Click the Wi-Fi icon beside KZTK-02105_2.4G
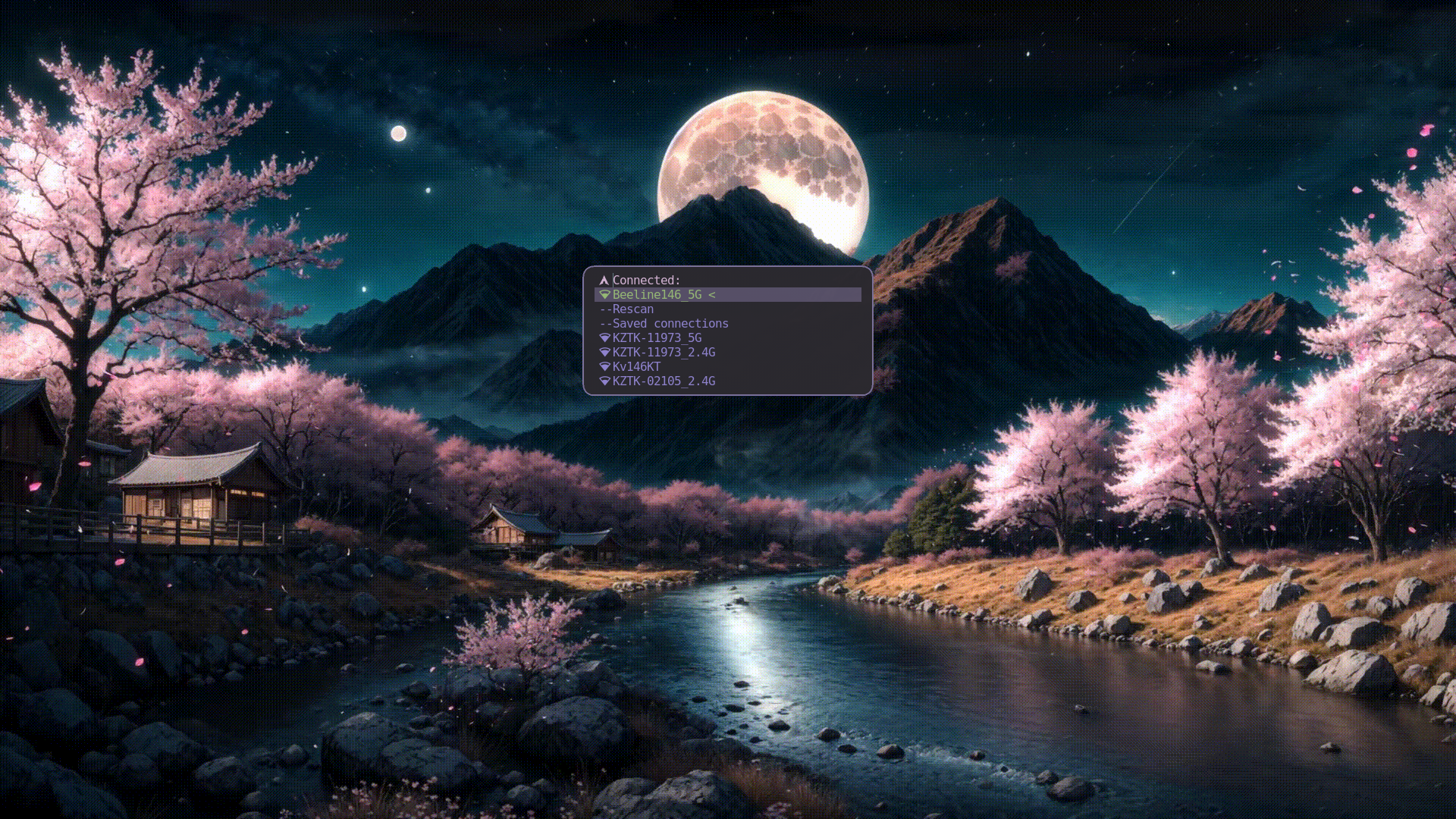Screen dimensions: 1456x819 (x=604, y=381)
